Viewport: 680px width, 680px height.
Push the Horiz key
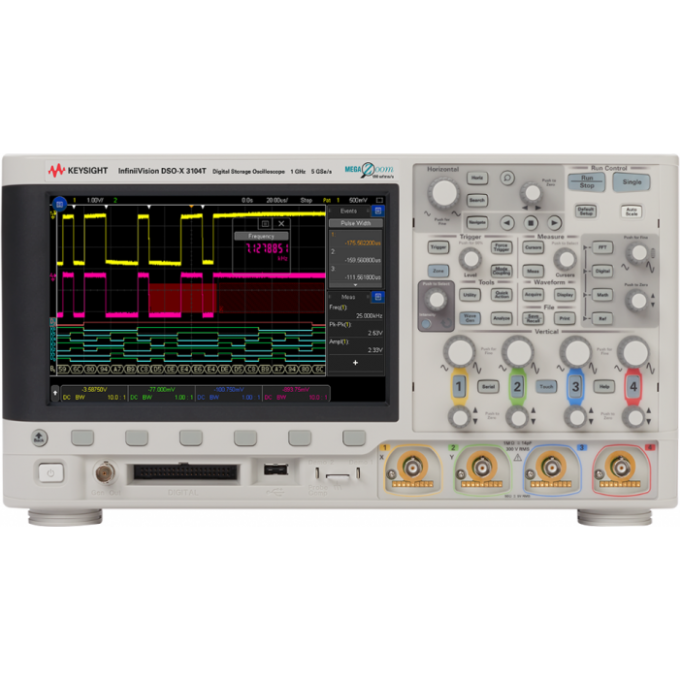477,178
